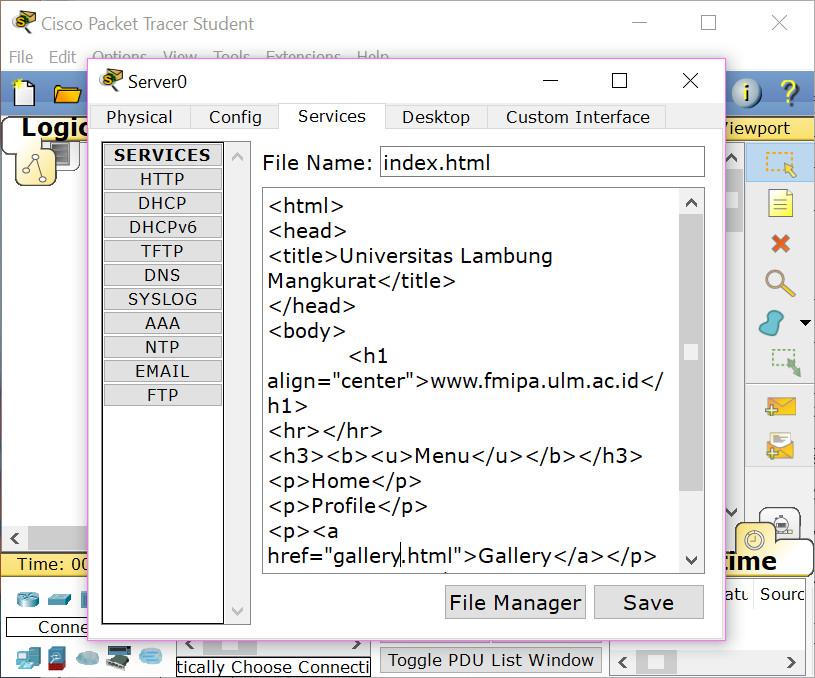
Task: Add a Simple PDU
Action: coord(780,406)
